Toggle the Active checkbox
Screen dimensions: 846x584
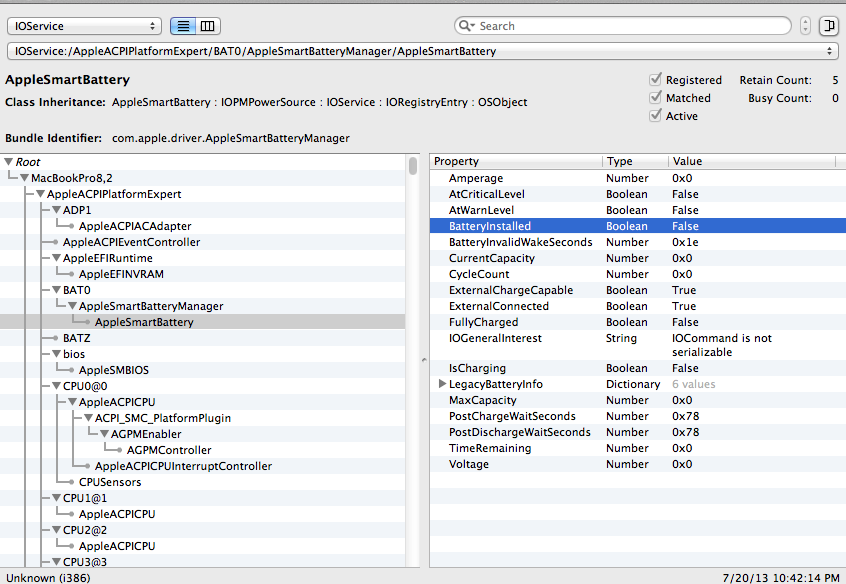[x=655, y=116]
